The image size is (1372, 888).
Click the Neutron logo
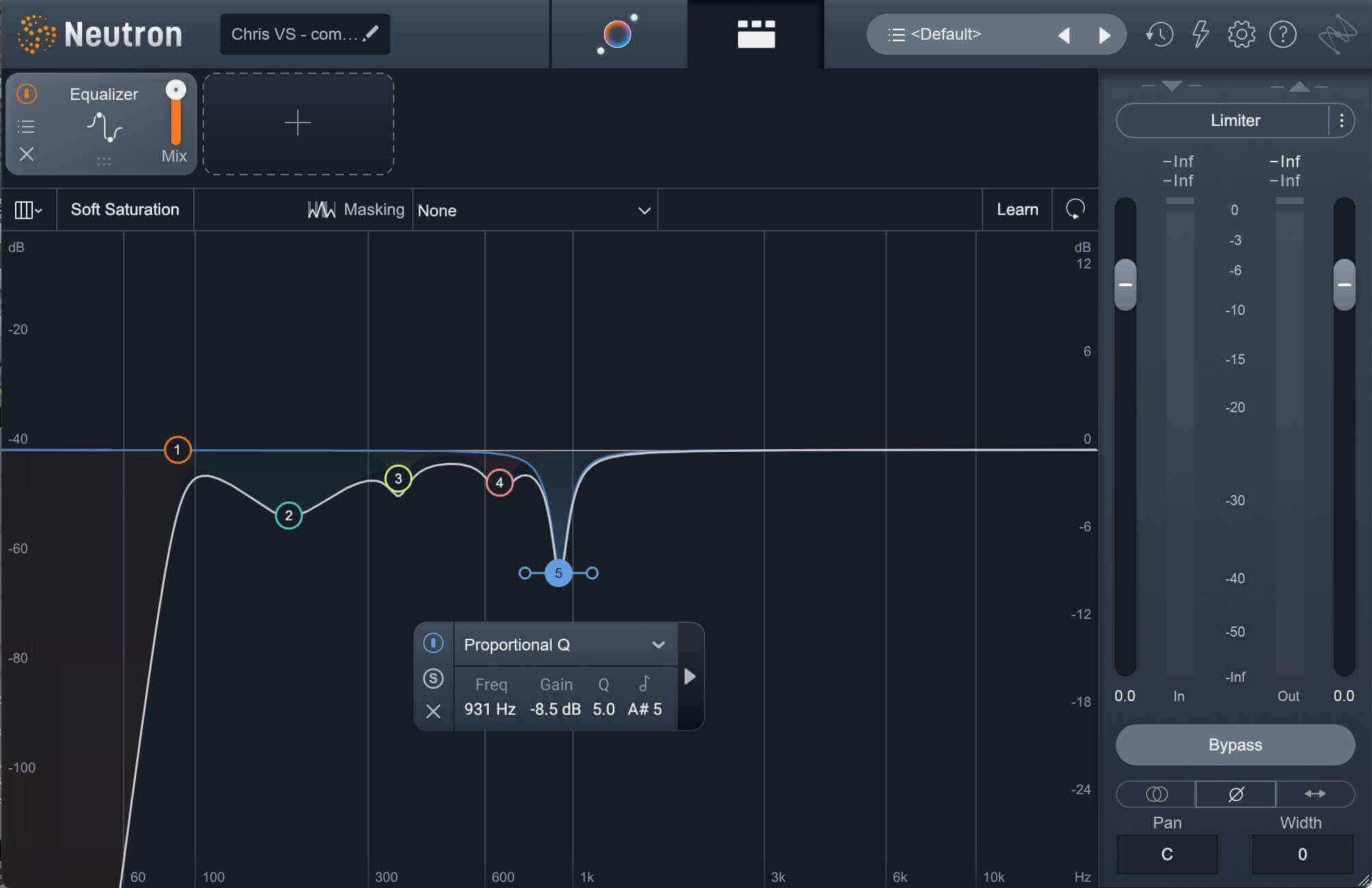[101, 34]
